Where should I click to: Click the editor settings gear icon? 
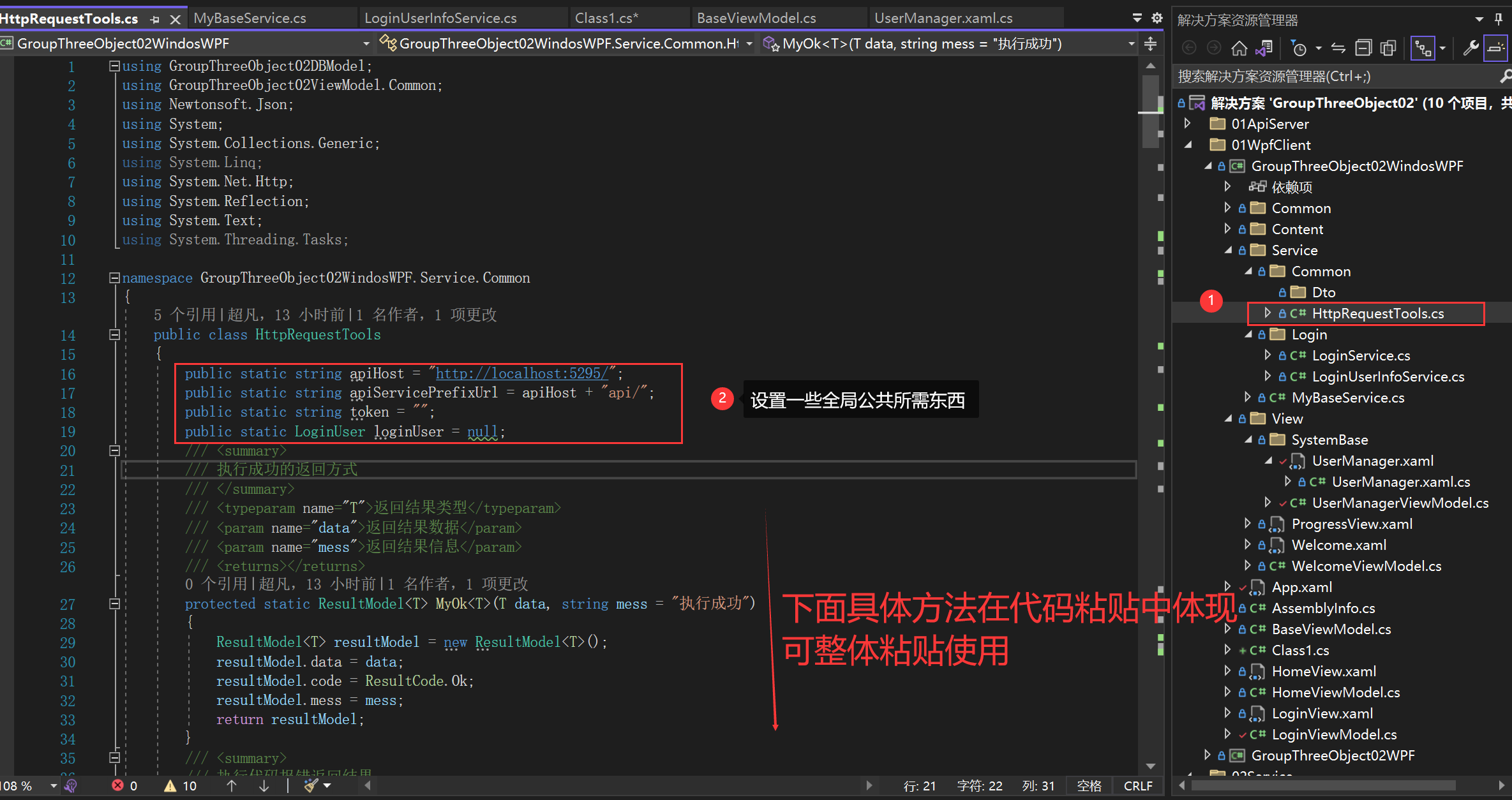tap(1157, 18)
